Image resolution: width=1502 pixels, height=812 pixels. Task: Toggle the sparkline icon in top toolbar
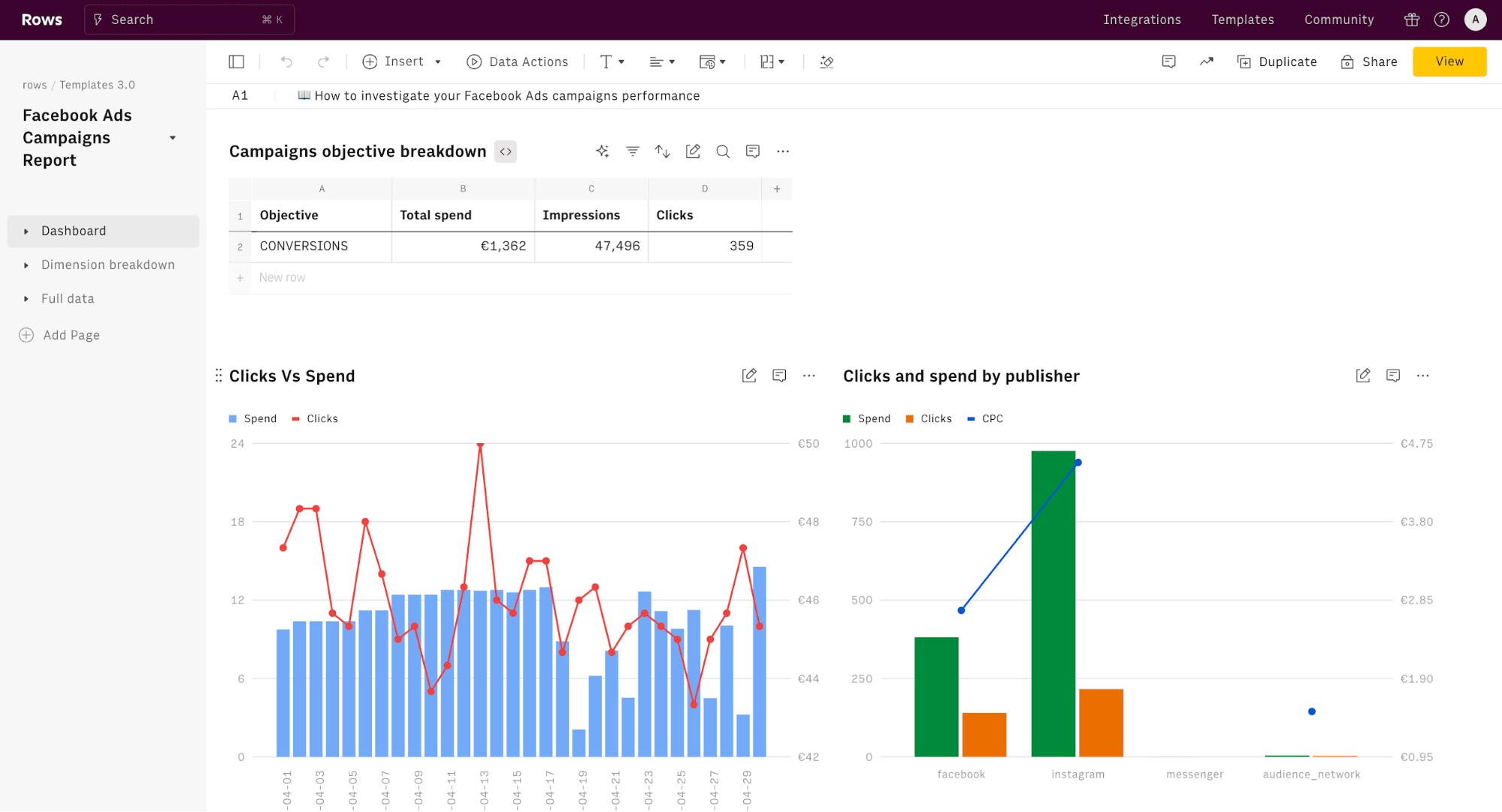pos(1206,62)
